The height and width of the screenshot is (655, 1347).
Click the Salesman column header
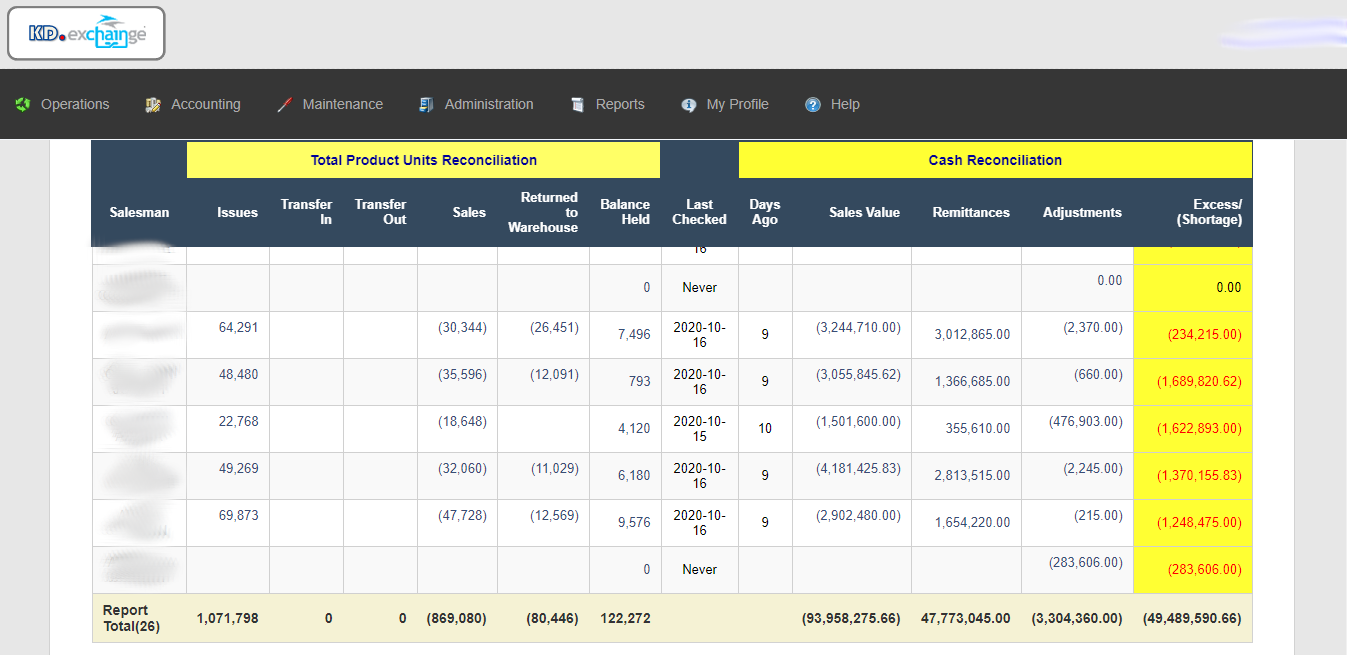139,212
